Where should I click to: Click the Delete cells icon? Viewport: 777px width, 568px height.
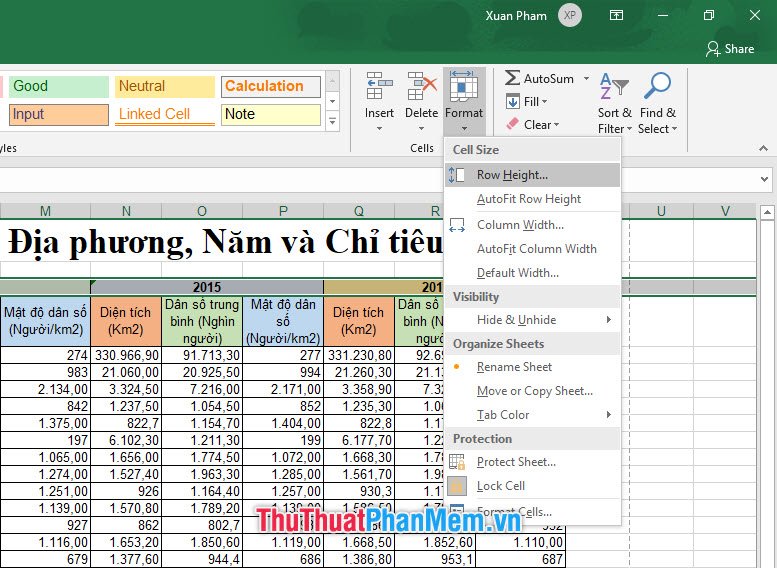[x=422, y=86]
